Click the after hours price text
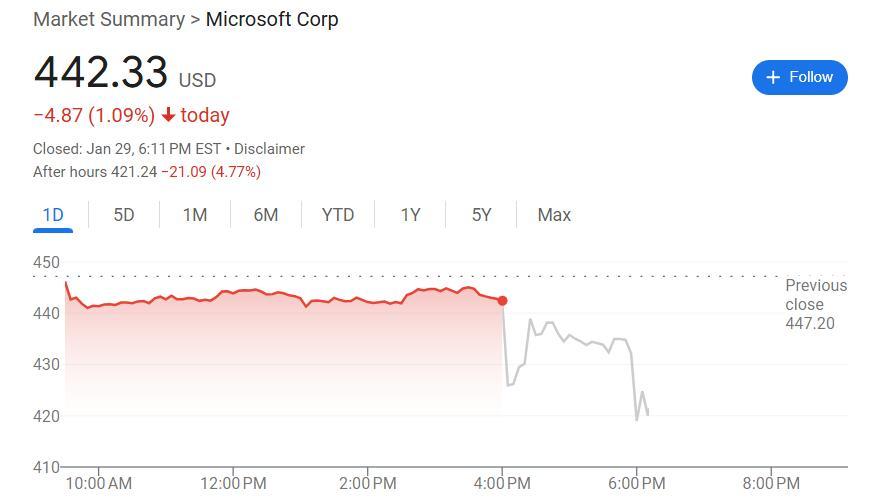 point(147,172)
